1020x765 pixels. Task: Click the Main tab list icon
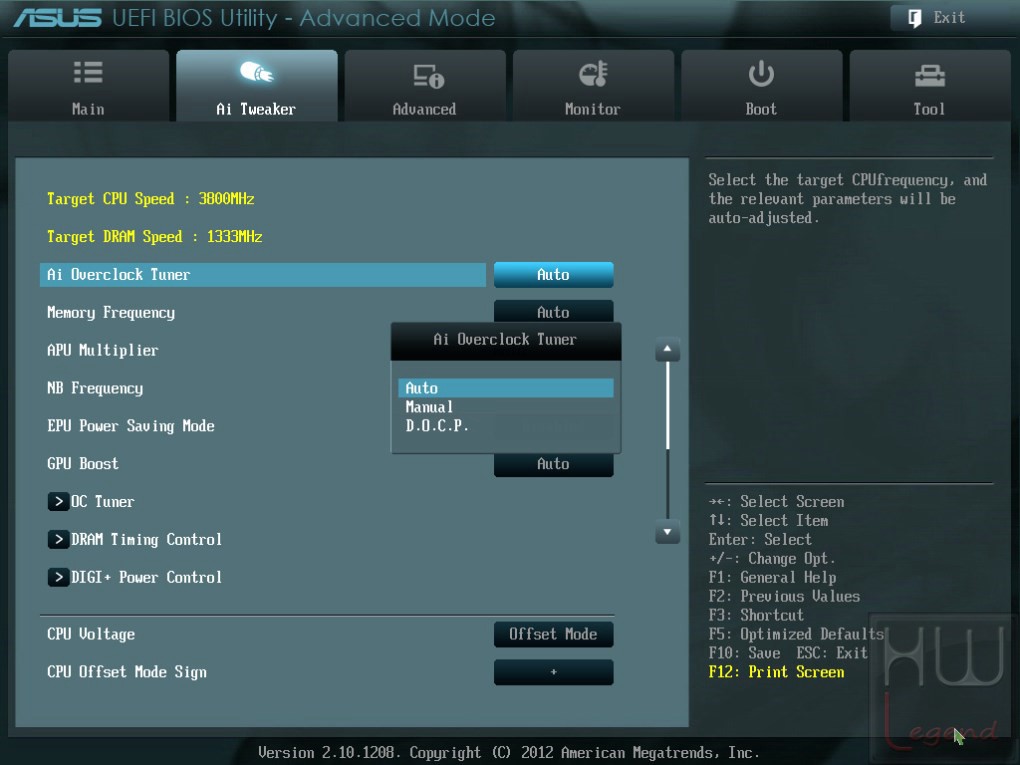tap(88, 72)
